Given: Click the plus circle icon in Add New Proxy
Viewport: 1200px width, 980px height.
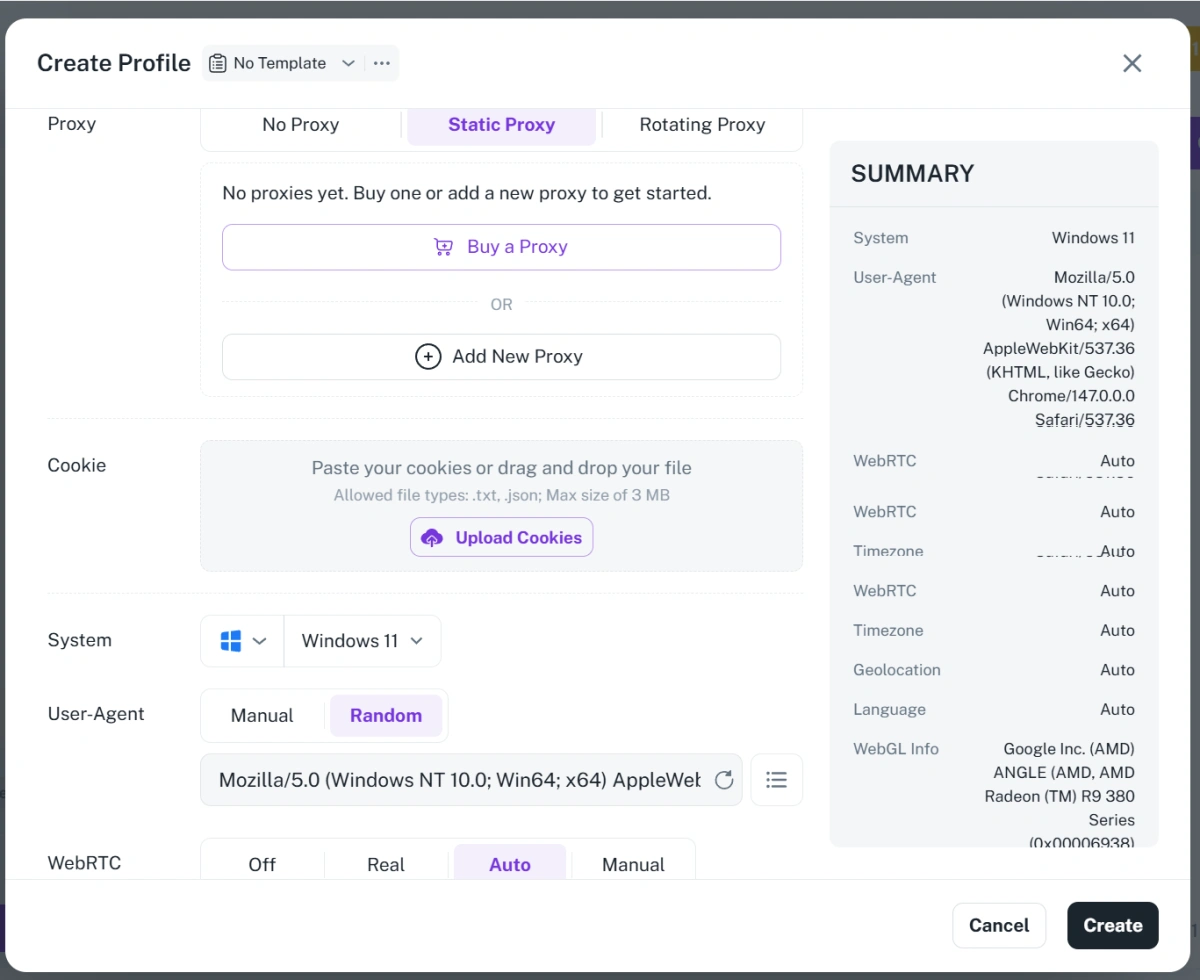Looking at the screenshot, I should pyautogui.click(x=428, y=357).
